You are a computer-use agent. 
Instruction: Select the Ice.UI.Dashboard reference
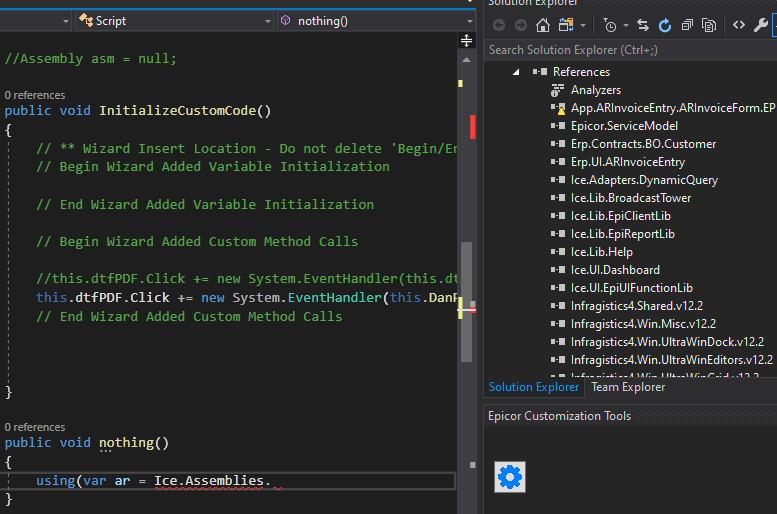coord(615,270)
